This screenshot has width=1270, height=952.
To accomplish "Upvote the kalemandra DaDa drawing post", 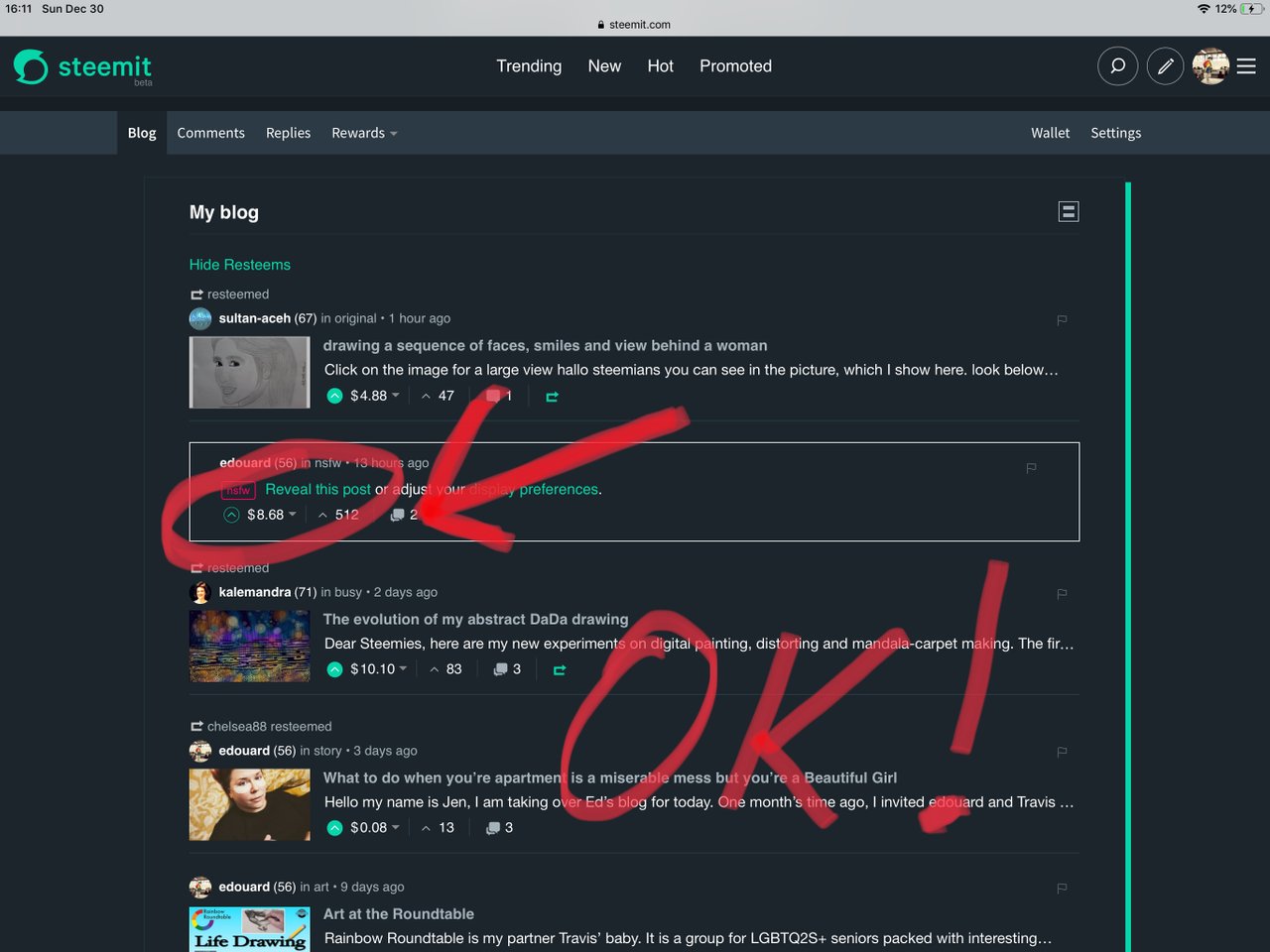I will [x=335, y=669].
